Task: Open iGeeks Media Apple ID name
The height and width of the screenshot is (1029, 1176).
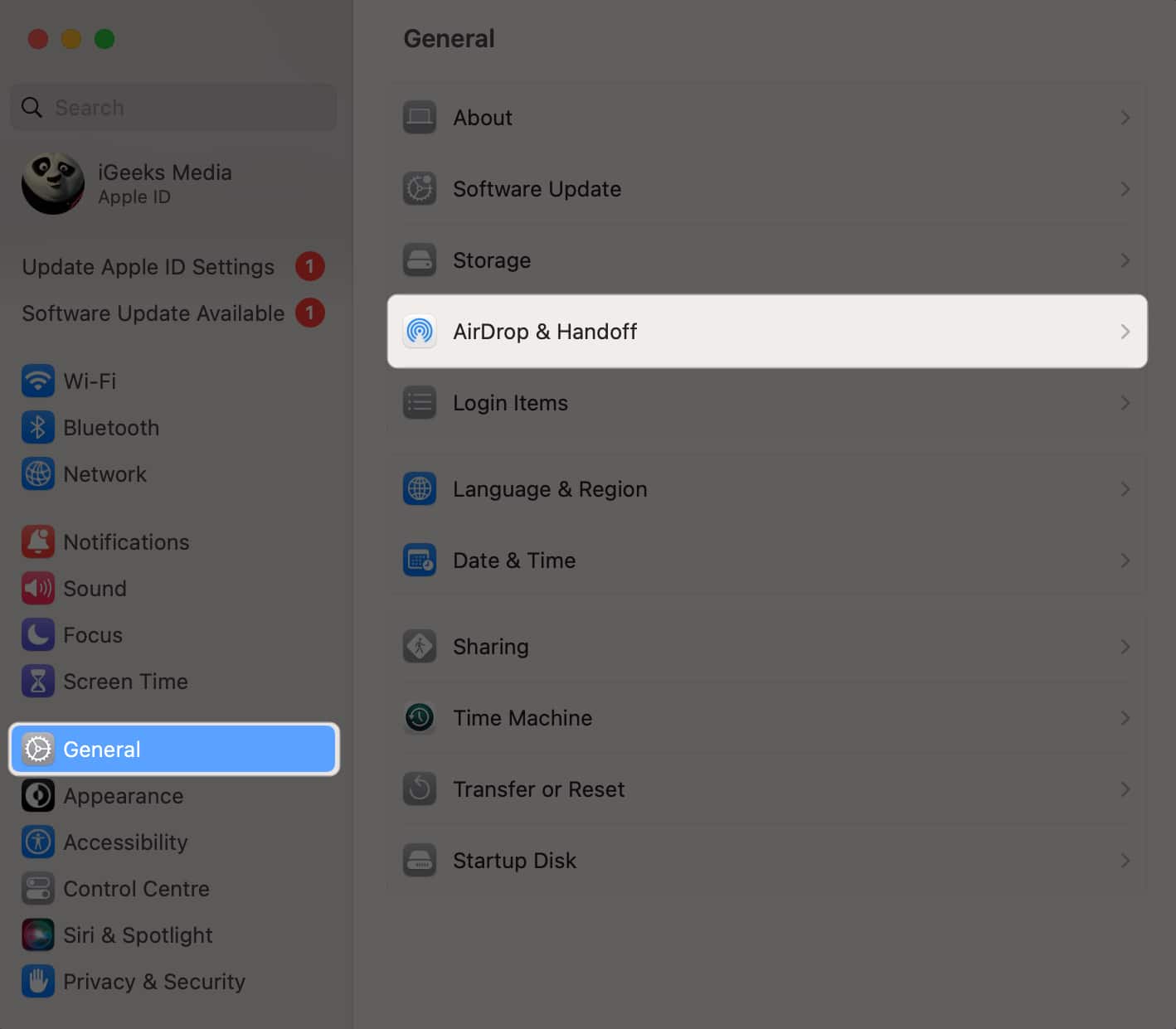Action: [165, 172]
